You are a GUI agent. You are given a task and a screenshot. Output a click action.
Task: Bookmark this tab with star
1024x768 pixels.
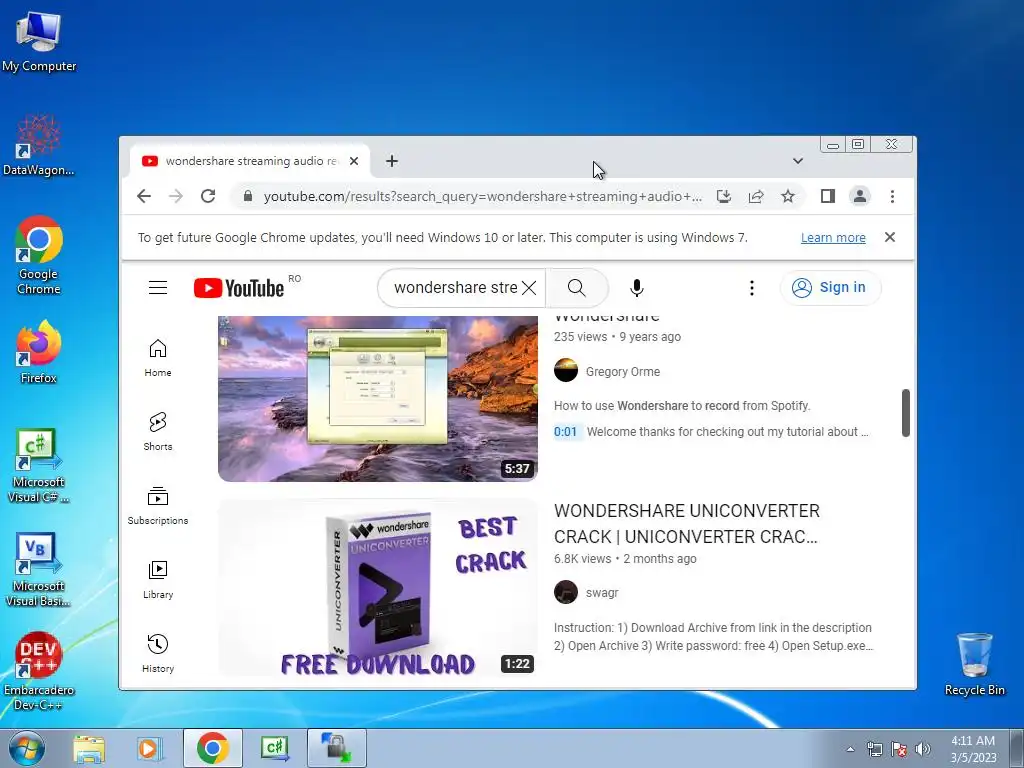coord(788,196)
